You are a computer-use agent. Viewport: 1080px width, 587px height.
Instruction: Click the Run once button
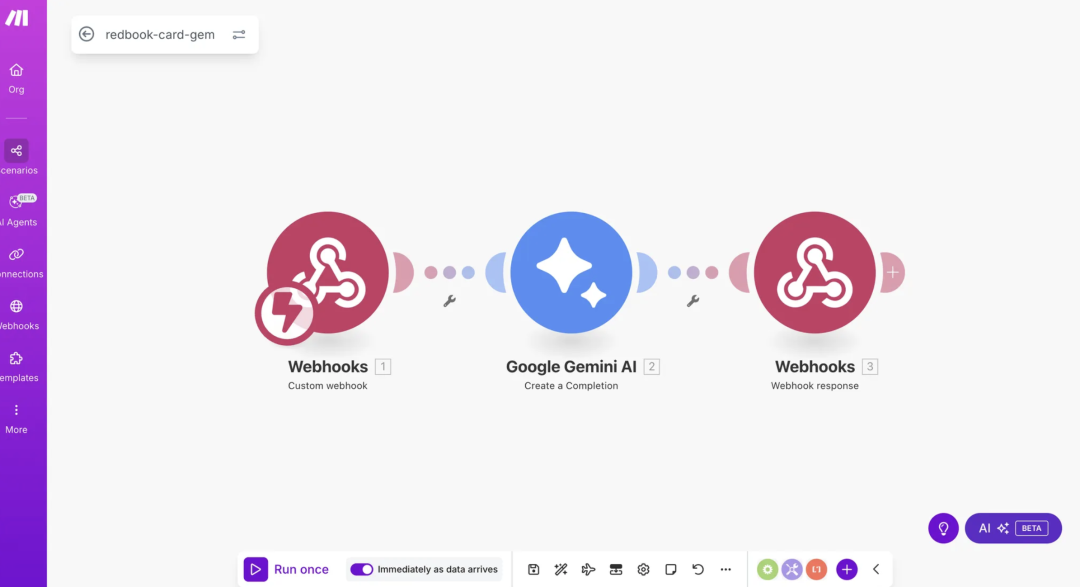click(x=287, y=569)
